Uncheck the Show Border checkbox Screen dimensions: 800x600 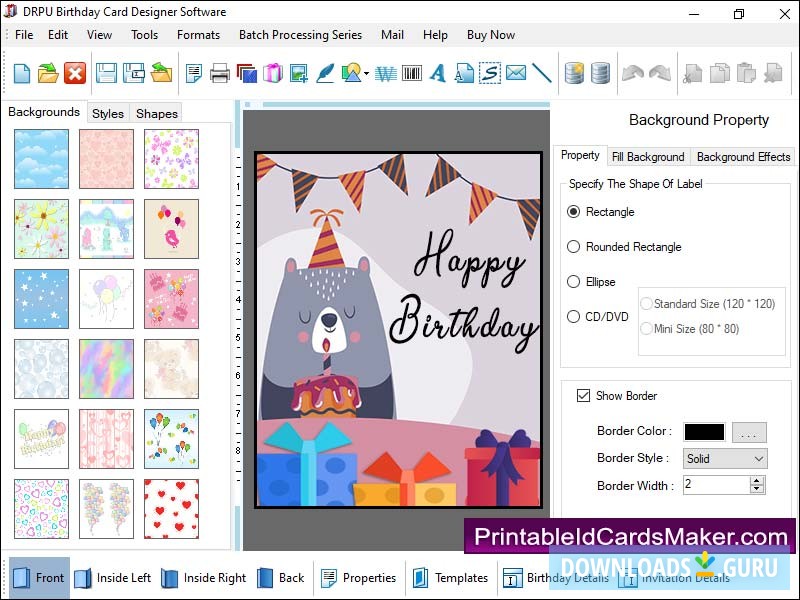click(583, 395)
